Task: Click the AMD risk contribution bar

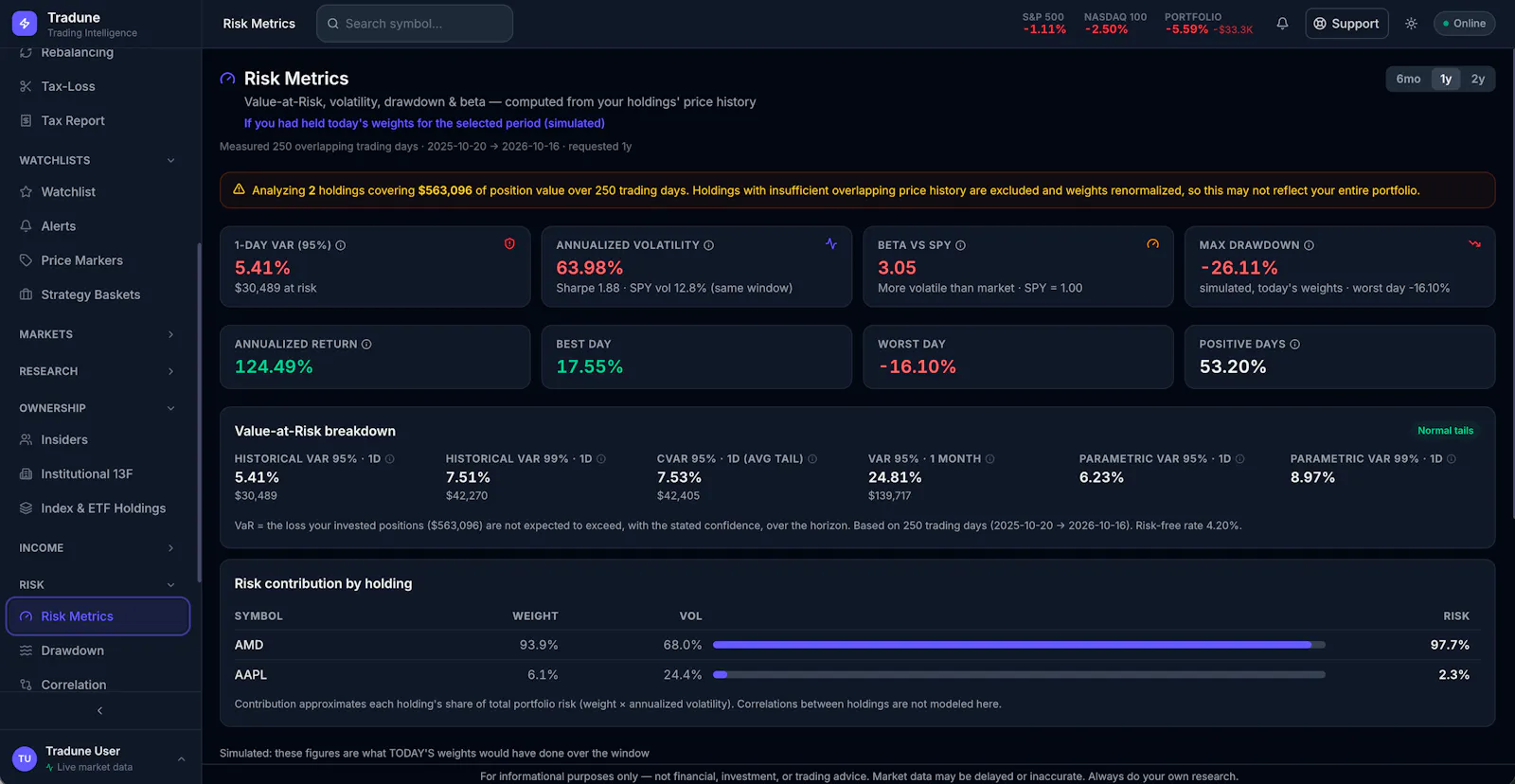Action: [1019, 645]
